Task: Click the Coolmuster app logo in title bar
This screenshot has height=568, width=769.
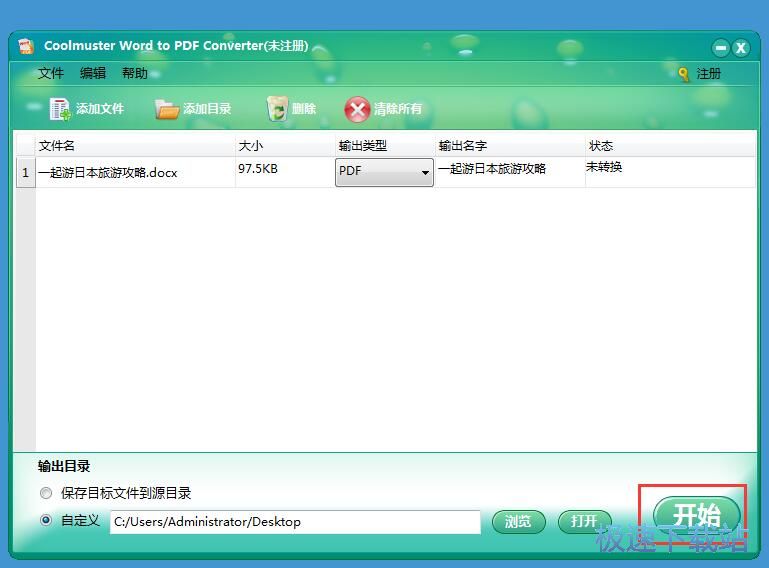Action: pos(26,46)
